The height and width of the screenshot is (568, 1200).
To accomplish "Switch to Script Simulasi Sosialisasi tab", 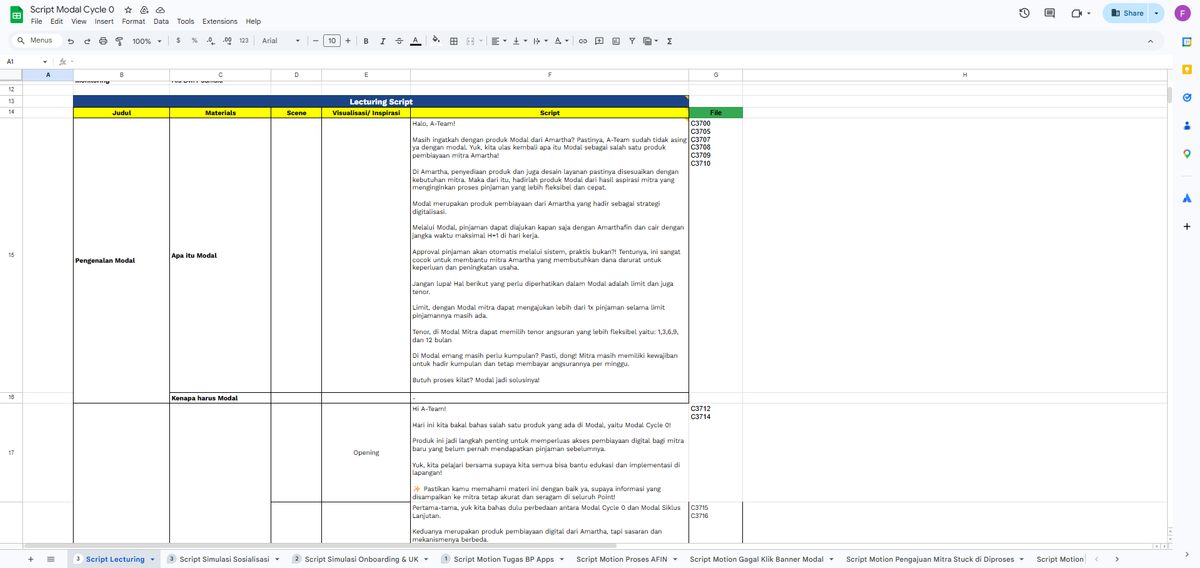I will click(223, 559).
